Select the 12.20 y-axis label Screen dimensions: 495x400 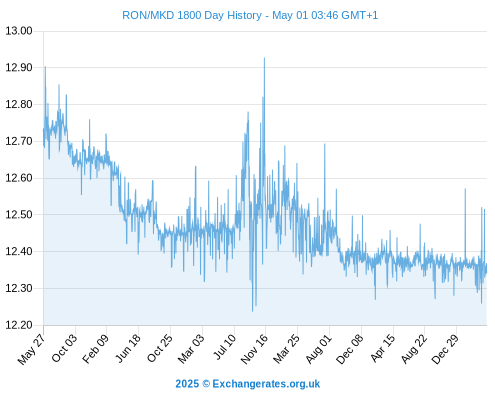tap(19, 325)
